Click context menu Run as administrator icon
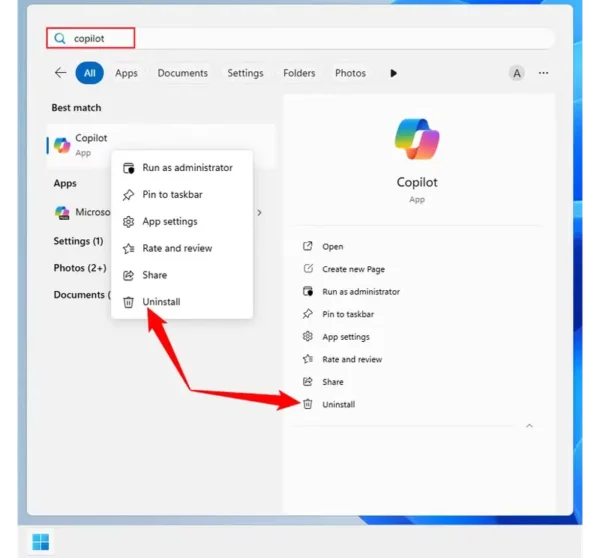This screenshot has width=600, height=558. tap(129, 168)
